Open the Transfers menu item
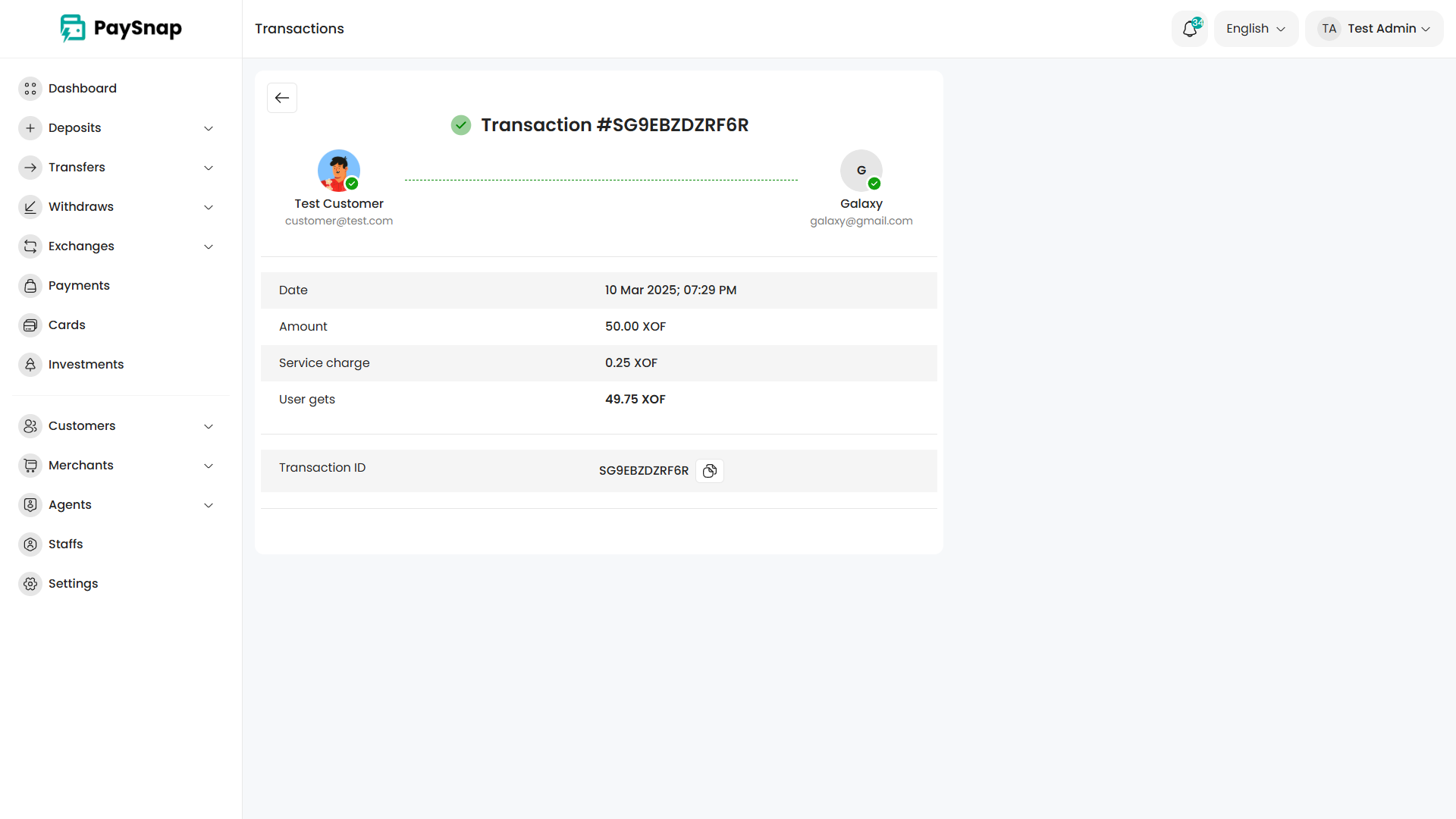 tap(77, 168)
